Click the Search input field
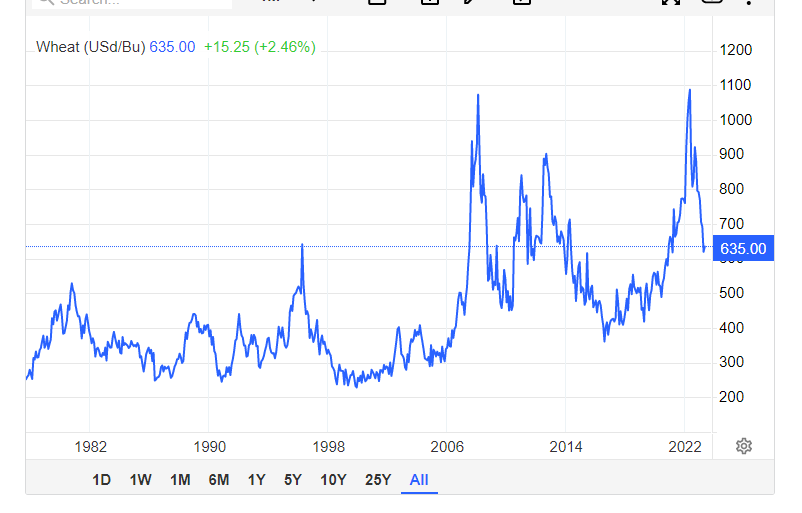802x513 pixels. 132,3
